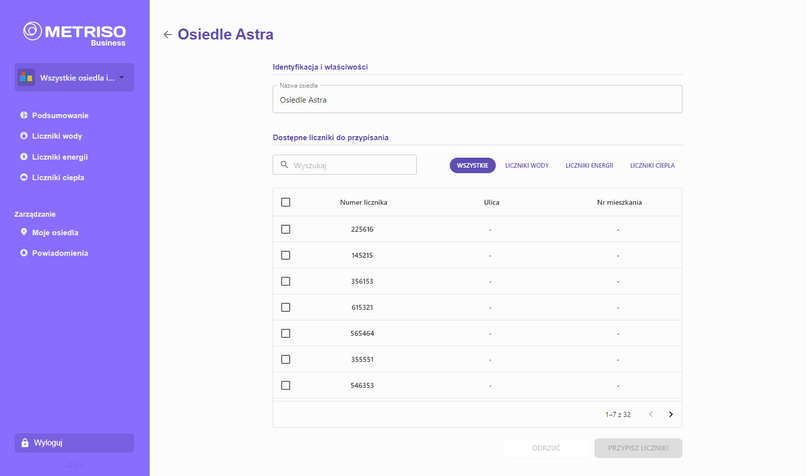Open Powiadomienia in the sidebar
807x476 pixels.
click(60, 253)
